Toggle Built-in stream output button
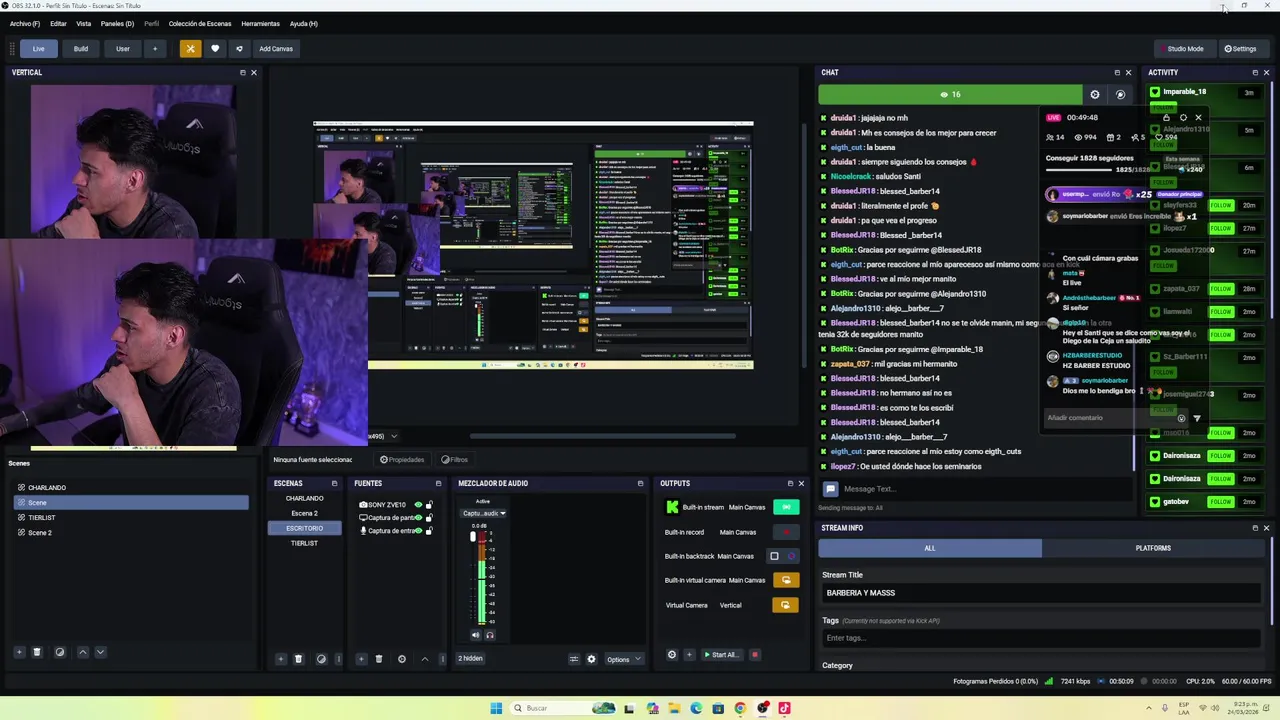Screen dimensions: 1280x720 (x=786, y=507)
